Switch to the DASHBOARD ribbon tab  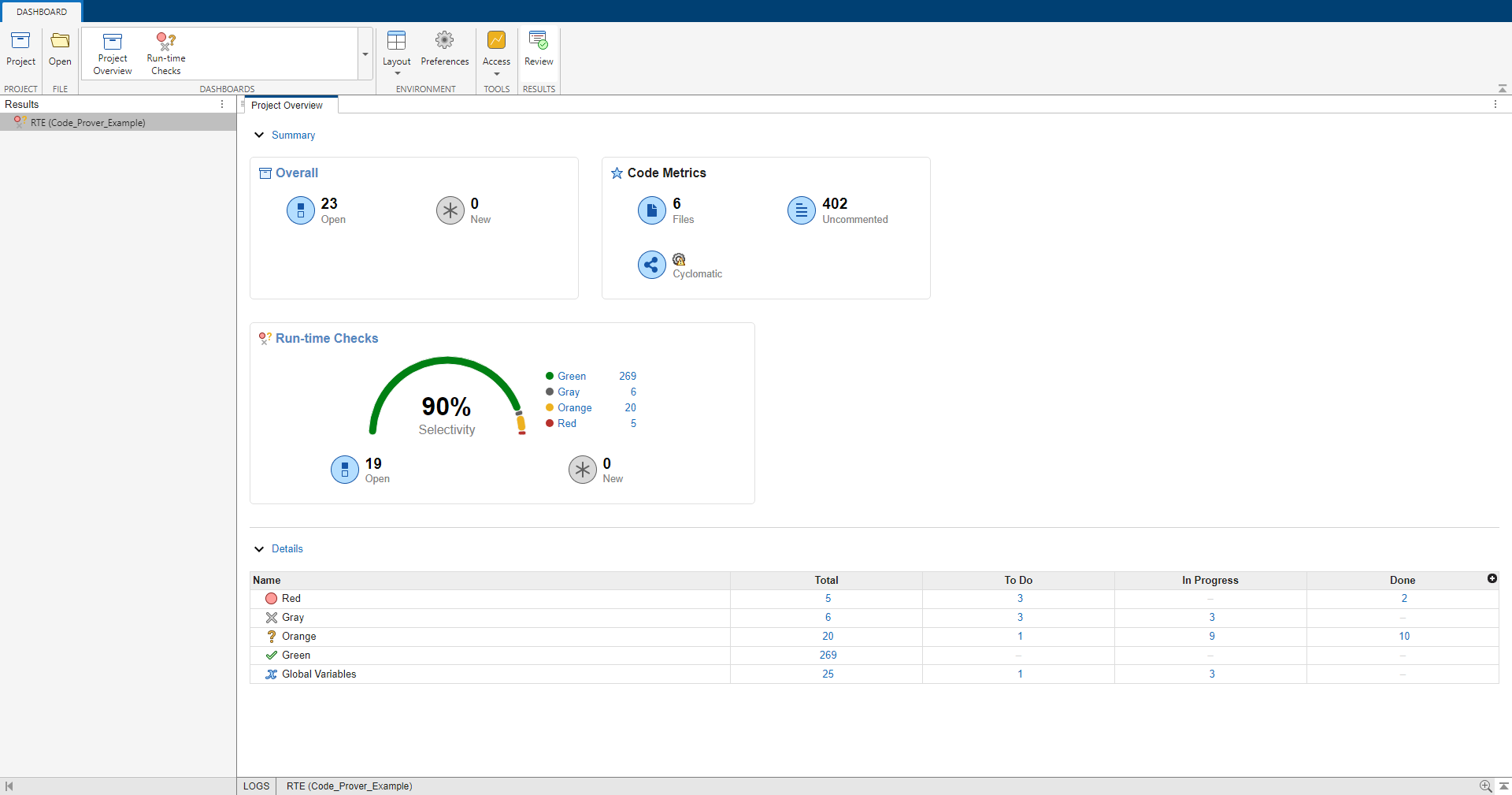pyautogui.click(x=42, y=12)
